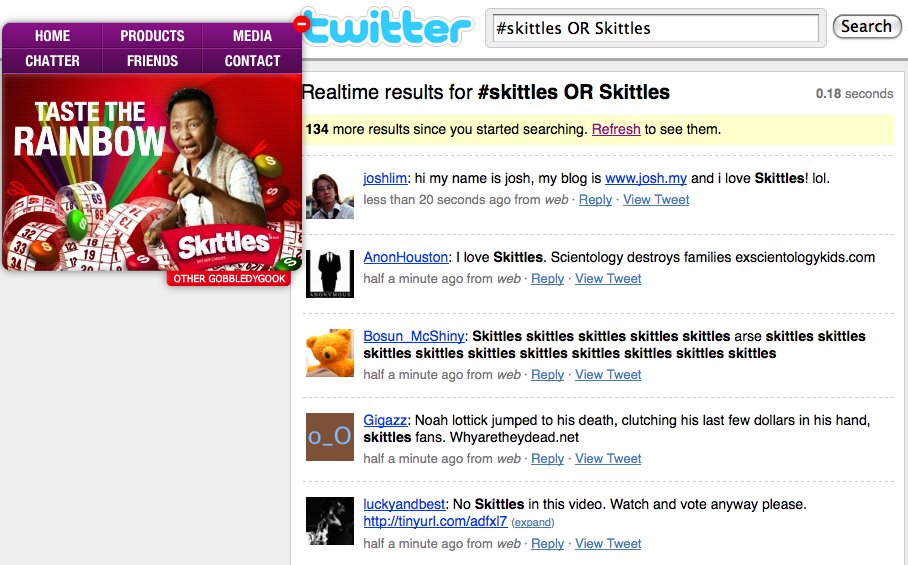Click the red minus collapse icon

[301, 23]
